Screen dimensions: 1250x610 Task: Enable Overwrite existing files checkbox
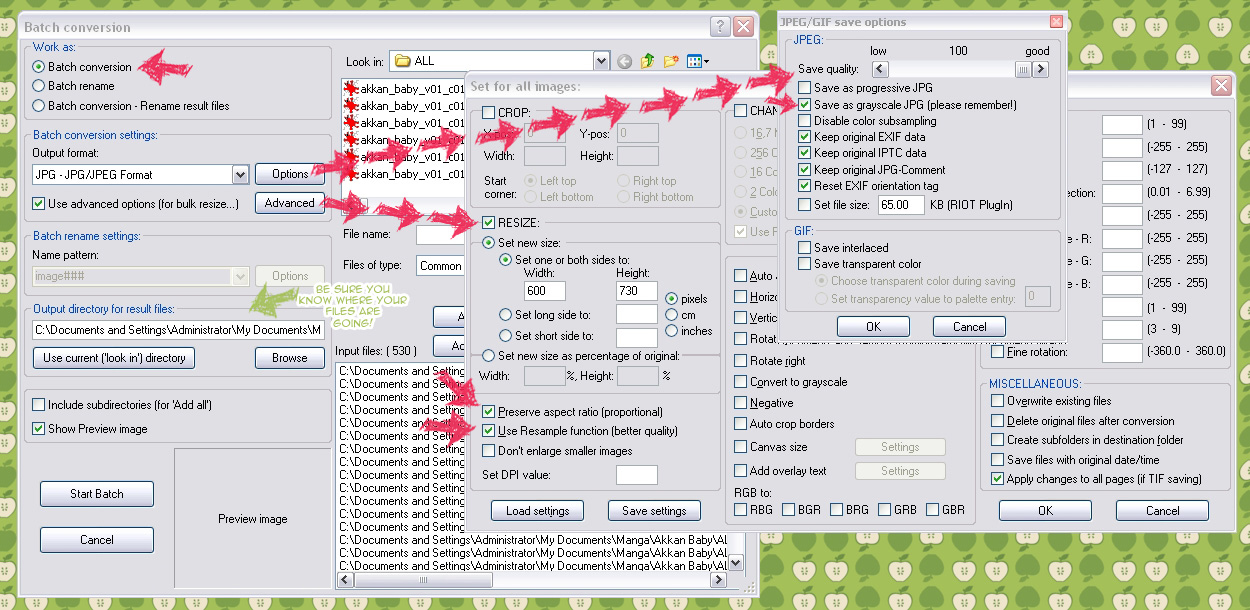pyautogui.click(x=998, y=401)
